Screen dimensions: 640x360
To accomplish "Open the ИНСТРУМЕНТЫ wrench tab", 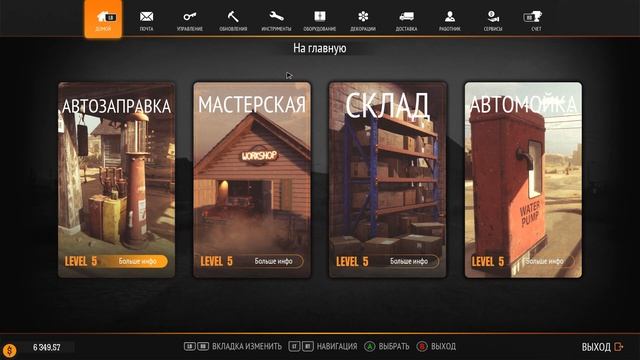I will tap(276, 20).
